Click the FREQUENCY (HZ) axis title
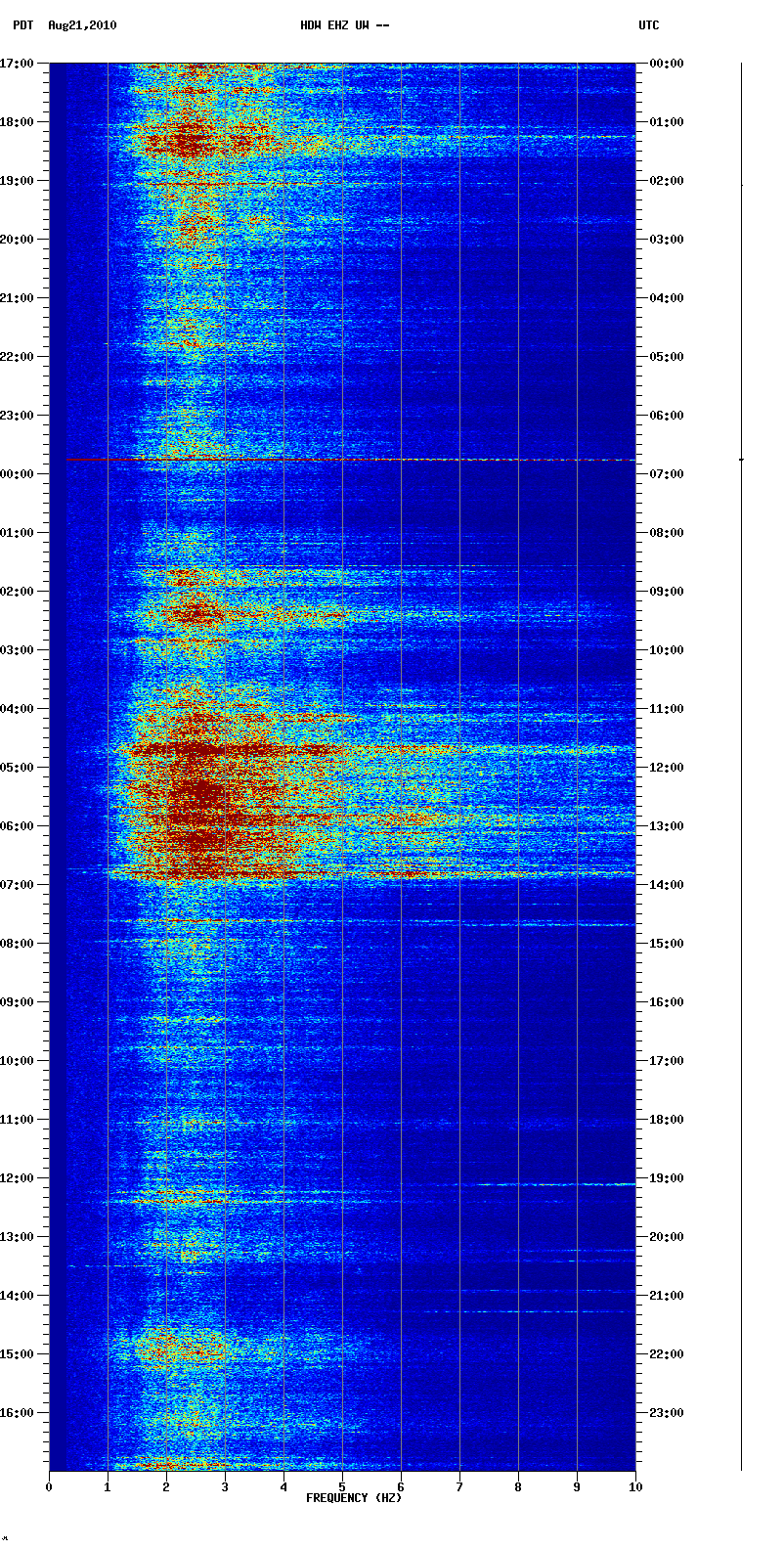 [x=354, y=1497]
